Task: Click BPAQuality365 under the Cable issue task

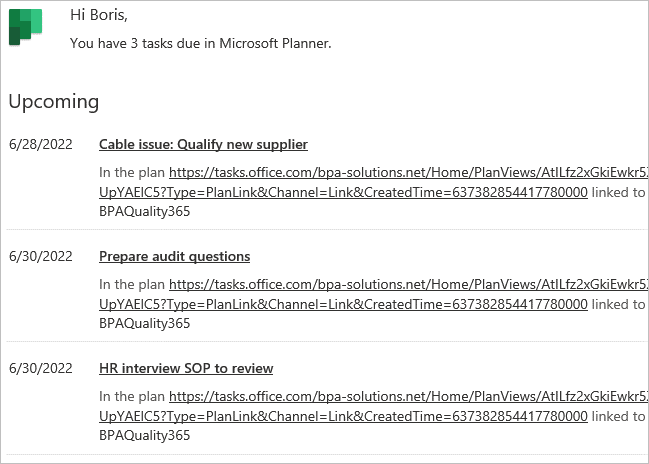Action: coord(144,212)
